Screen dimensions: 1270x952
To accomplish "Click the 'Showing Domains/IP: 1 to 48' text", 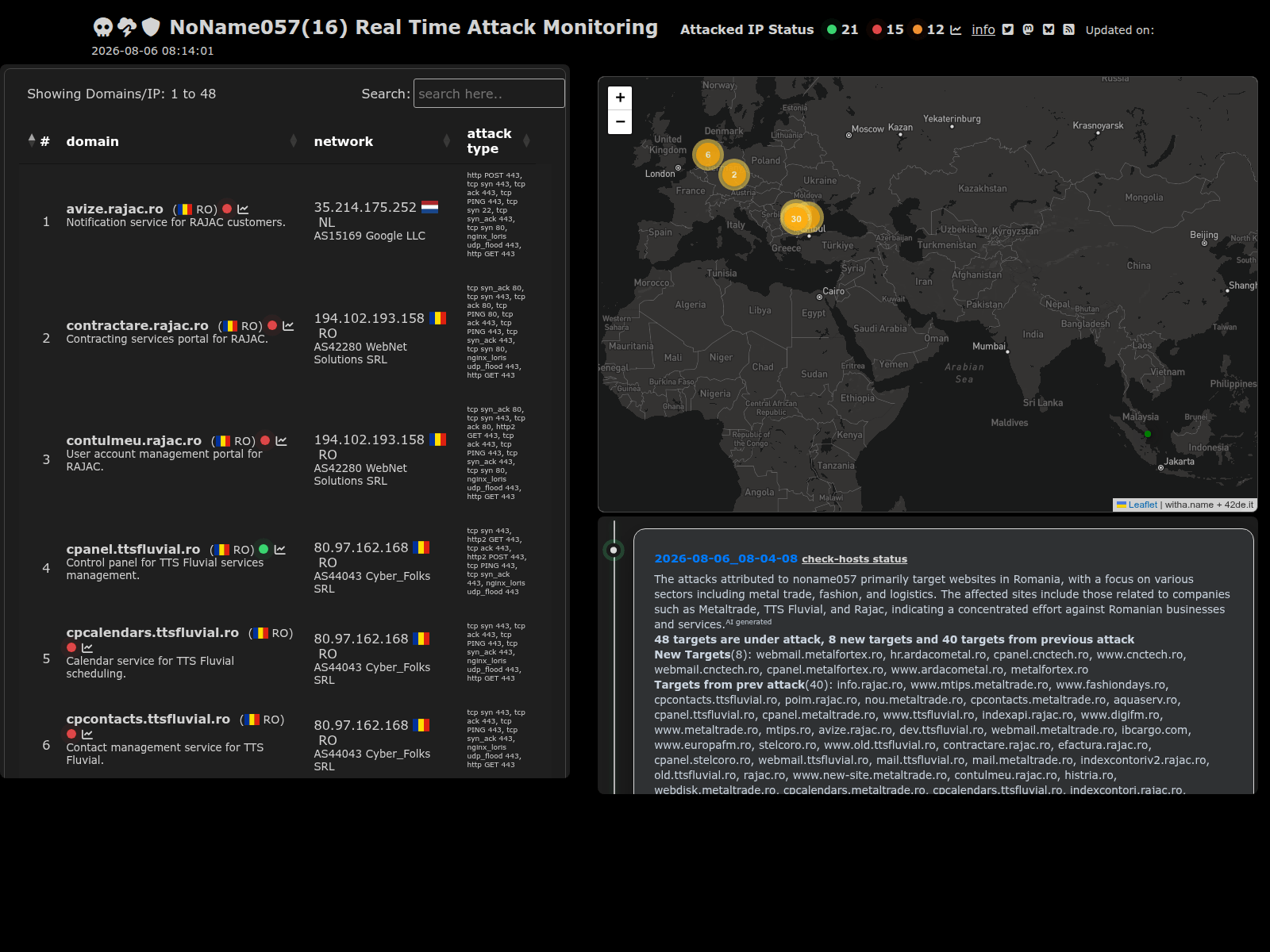I will click(x=121, y=94).
